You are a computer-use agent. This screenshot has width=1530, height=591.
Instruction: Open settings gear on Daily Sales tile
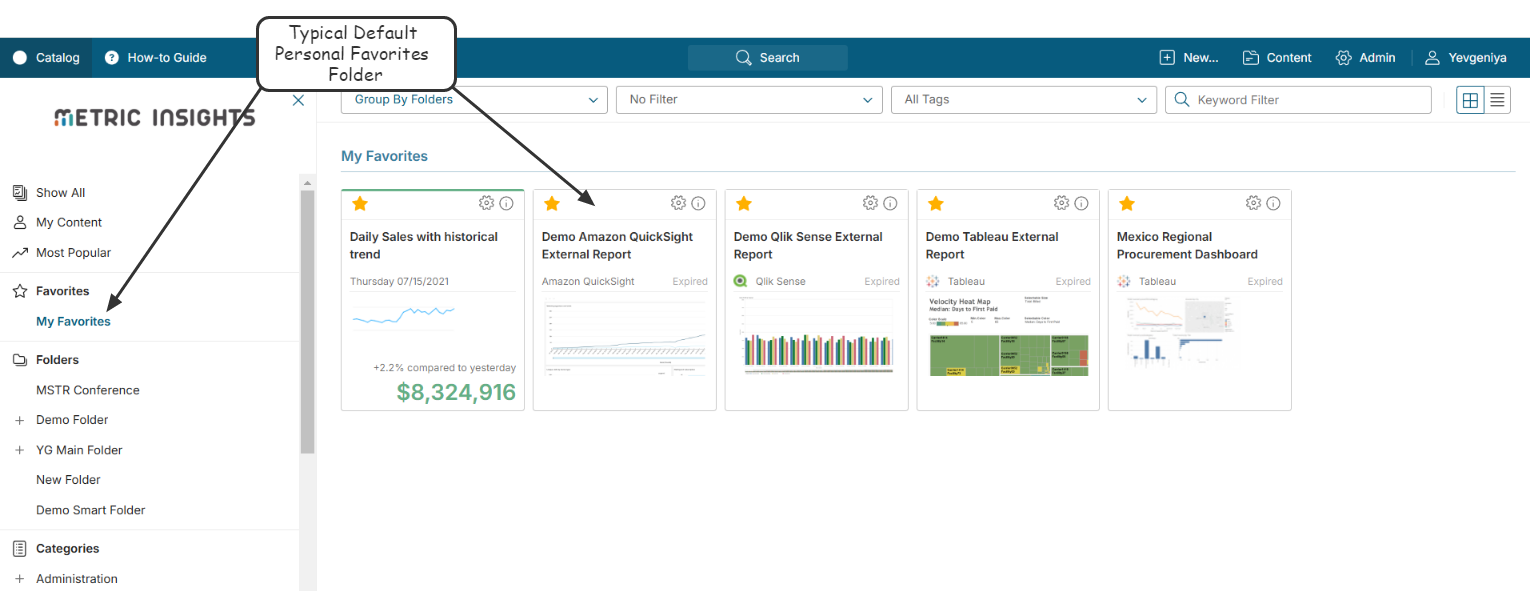click(x=486, y=203)
